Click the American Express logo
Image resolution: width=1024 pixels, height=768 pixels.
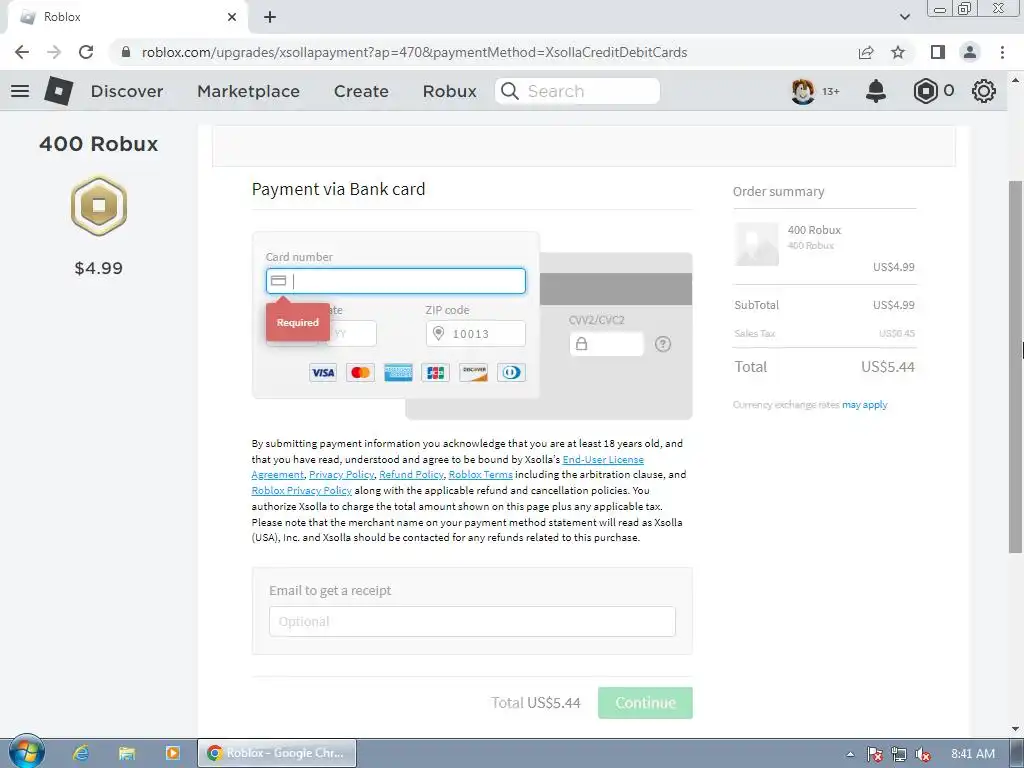coord(398,372)
